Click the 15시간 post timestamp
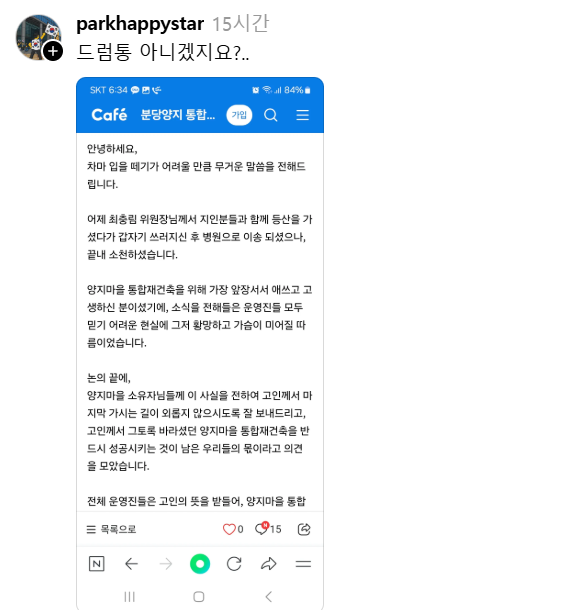The height and width of the screenshot is (610, 566). [240, 24]
